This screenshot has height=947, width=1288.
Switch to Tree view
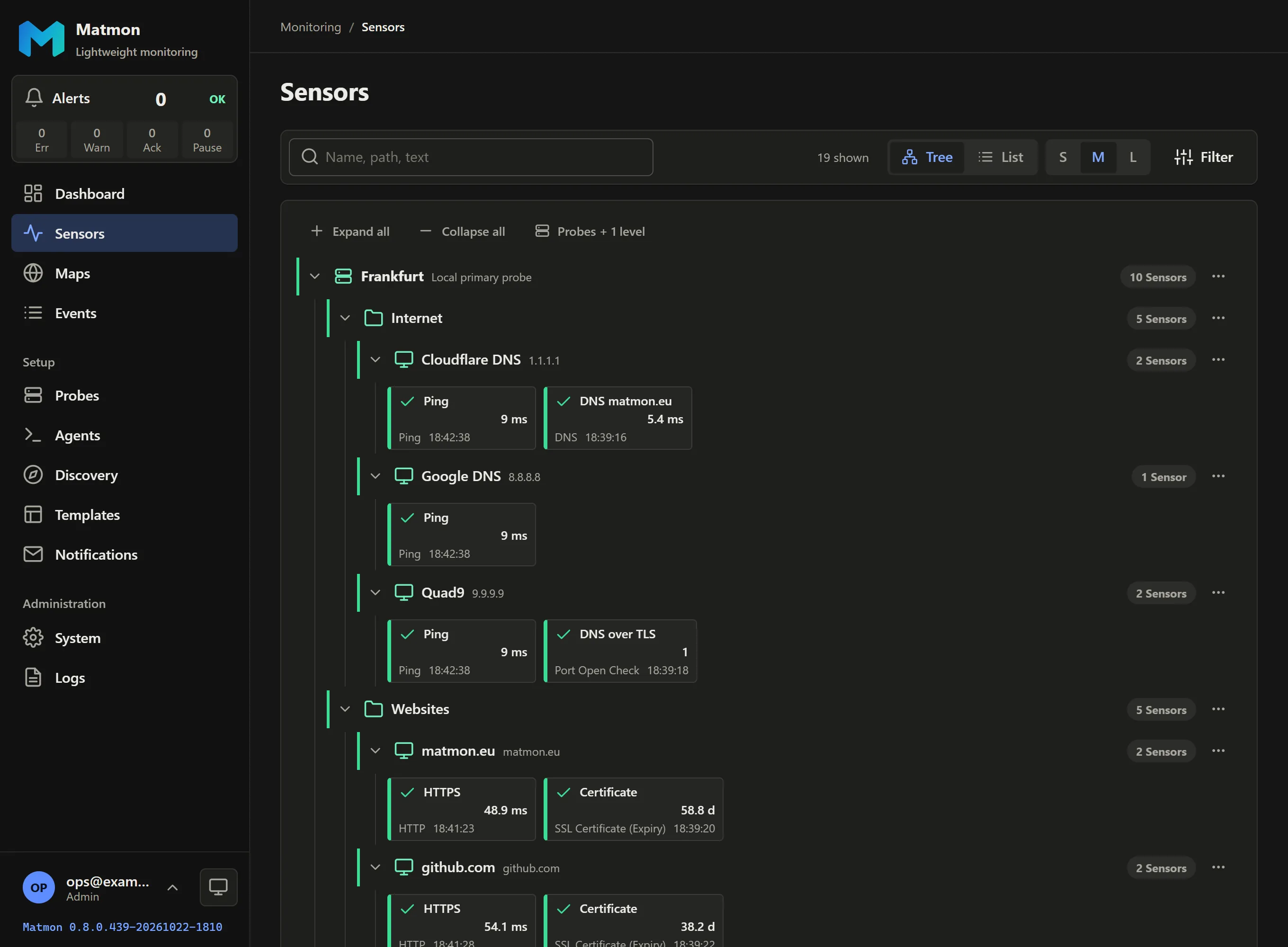(x=927, y=157)
